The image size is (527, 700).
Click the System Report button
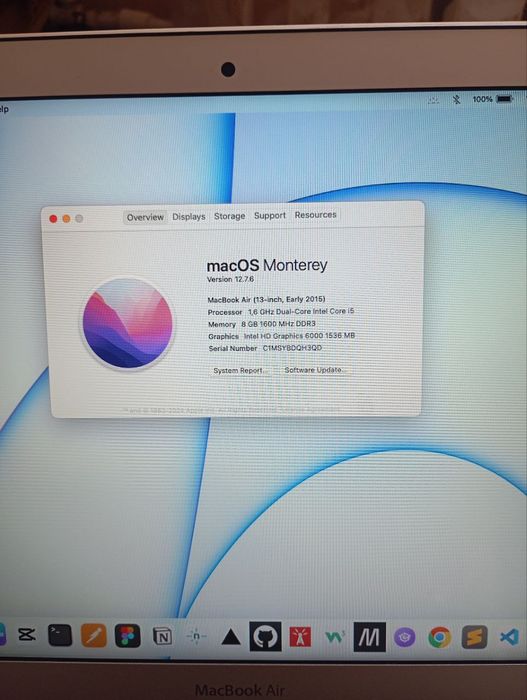coord(240,371)
